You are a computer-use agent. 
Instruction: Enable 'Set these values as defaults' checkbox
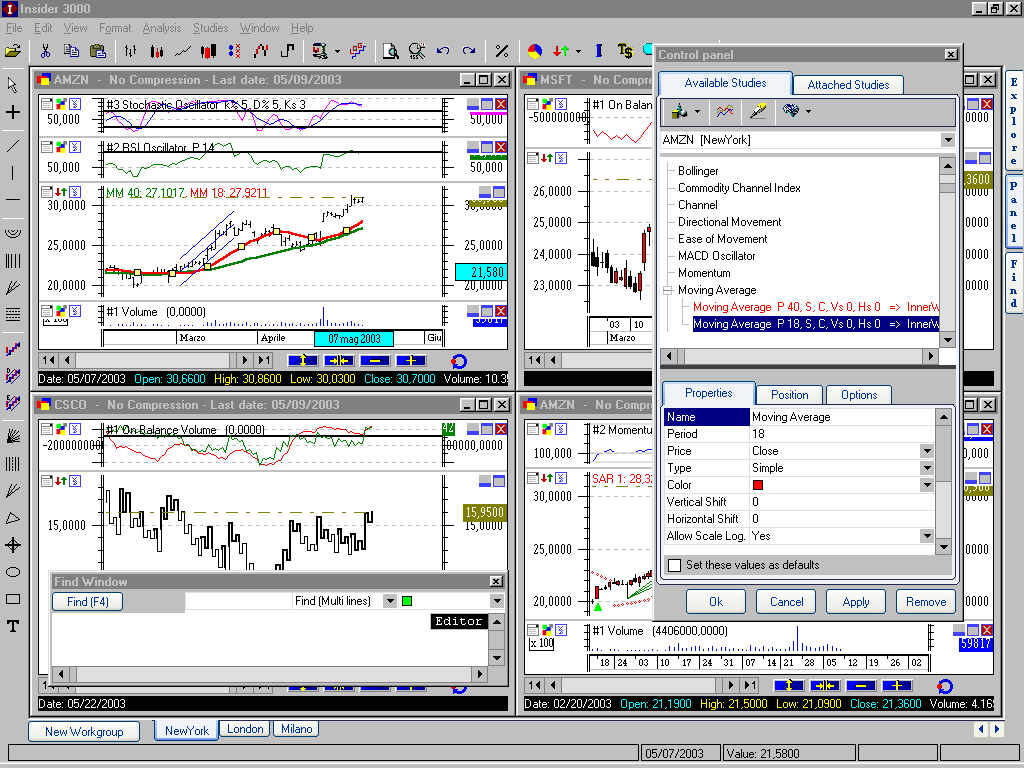click(x=675, y=565)
